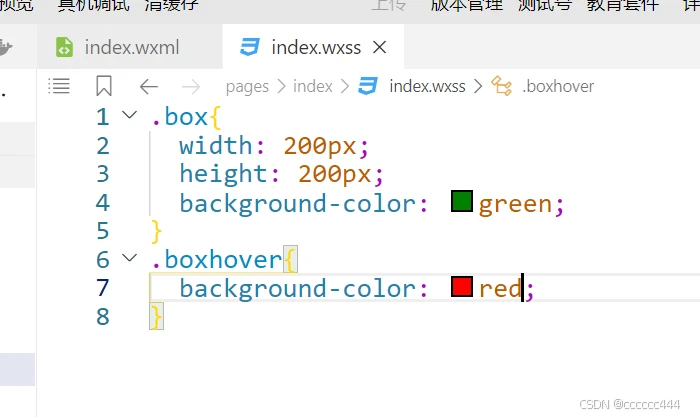Open the .boxhover breadcrumb symbol
Screen dimensions: 700x417
pyautogui.click(x=558, y=86)
